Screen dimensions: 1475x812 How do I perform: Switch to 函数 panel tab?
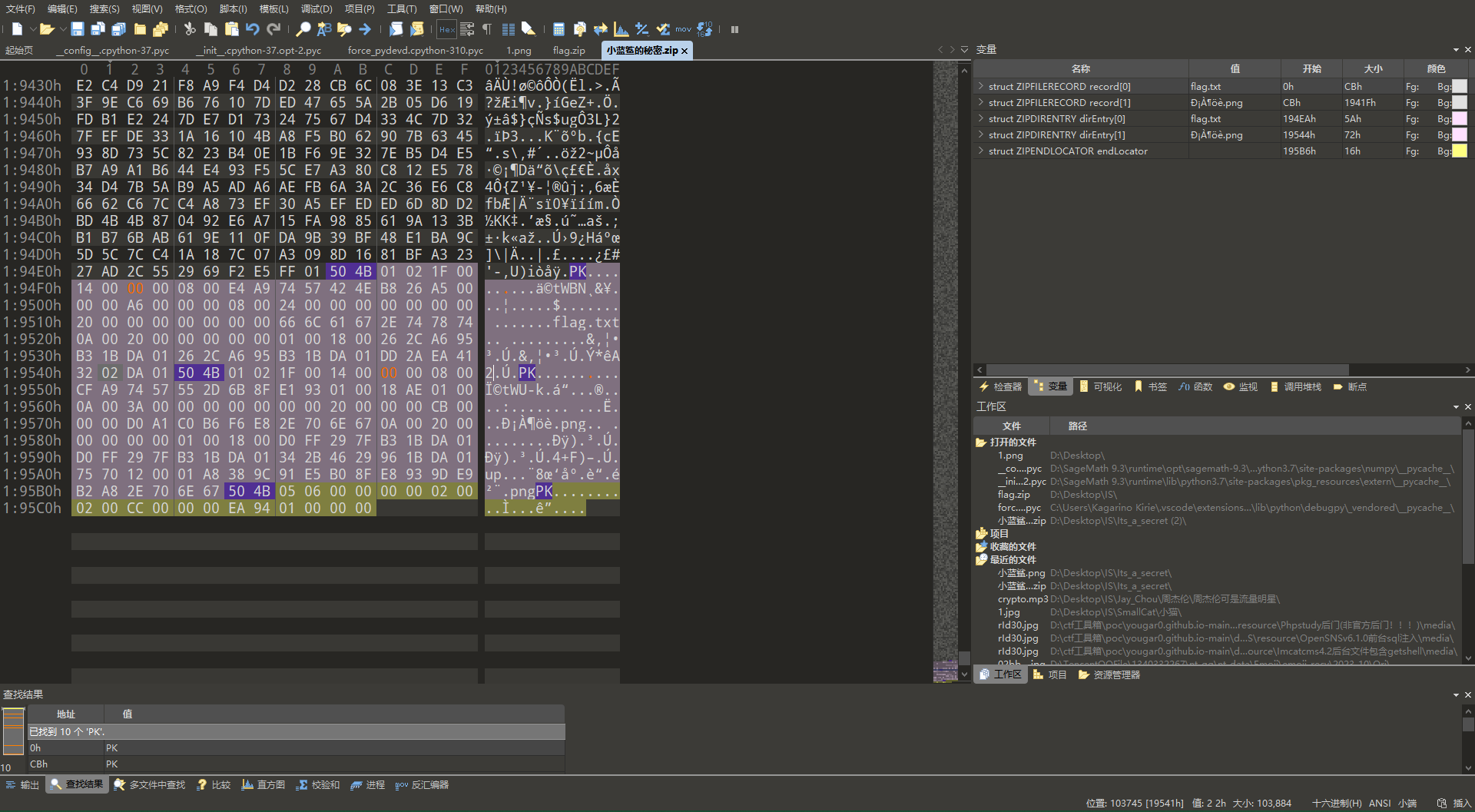(1195, 386)
